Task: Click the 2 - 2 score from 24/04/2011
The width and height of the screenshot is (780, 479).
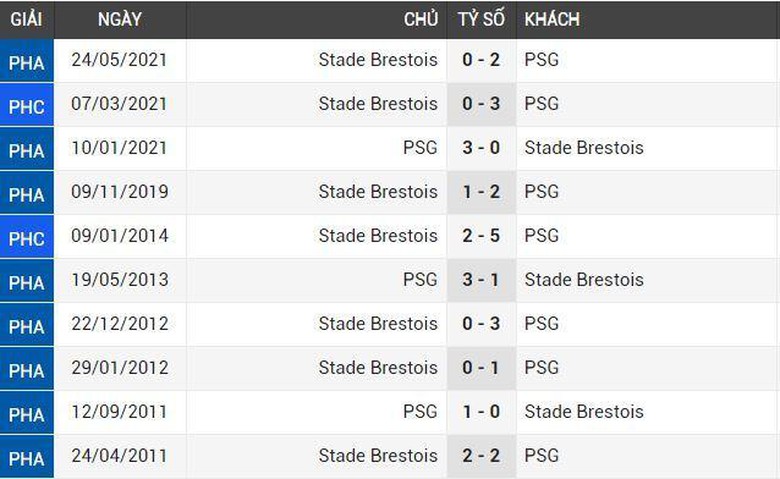Action: pos(481,456)
